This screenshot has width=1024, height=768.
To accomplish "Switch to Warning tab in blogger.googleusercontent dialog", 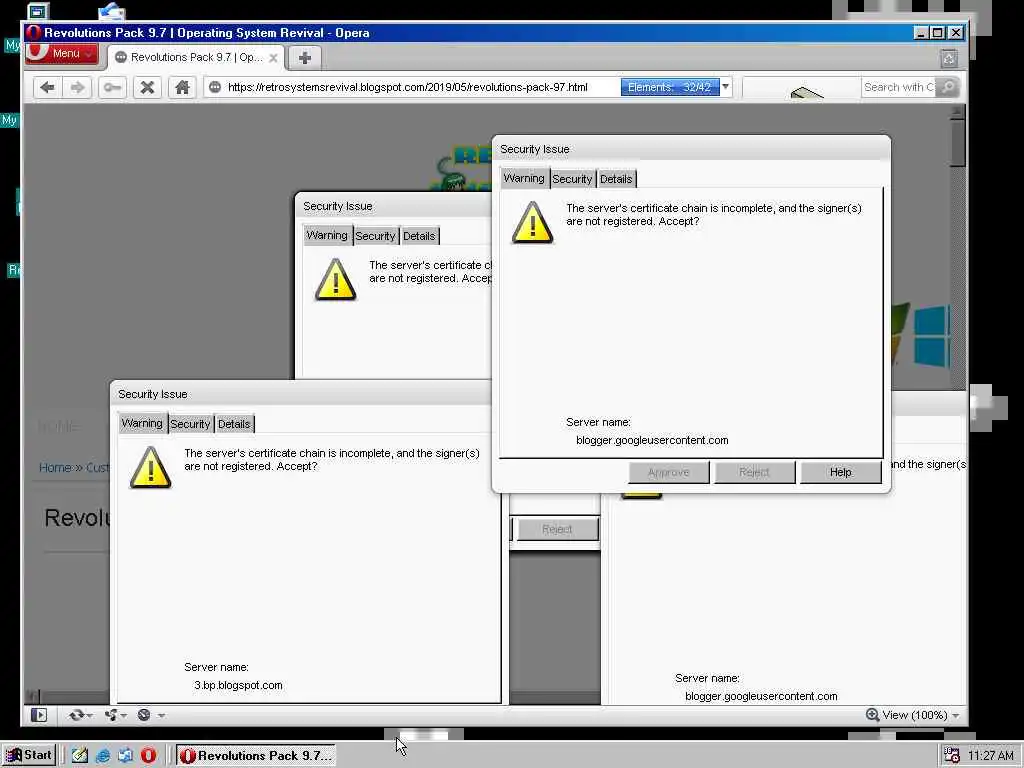I will pyautogui.click(x=524, y=178).
